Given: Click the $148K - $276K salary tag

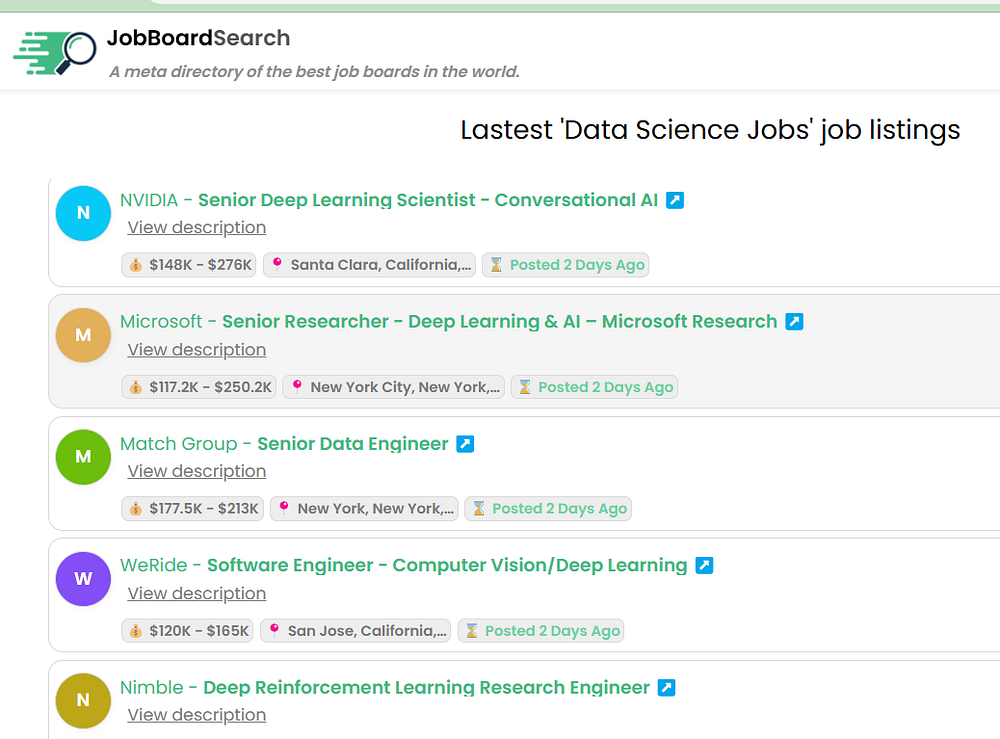Looking at the screenshot, I should [x=189, y=265].
